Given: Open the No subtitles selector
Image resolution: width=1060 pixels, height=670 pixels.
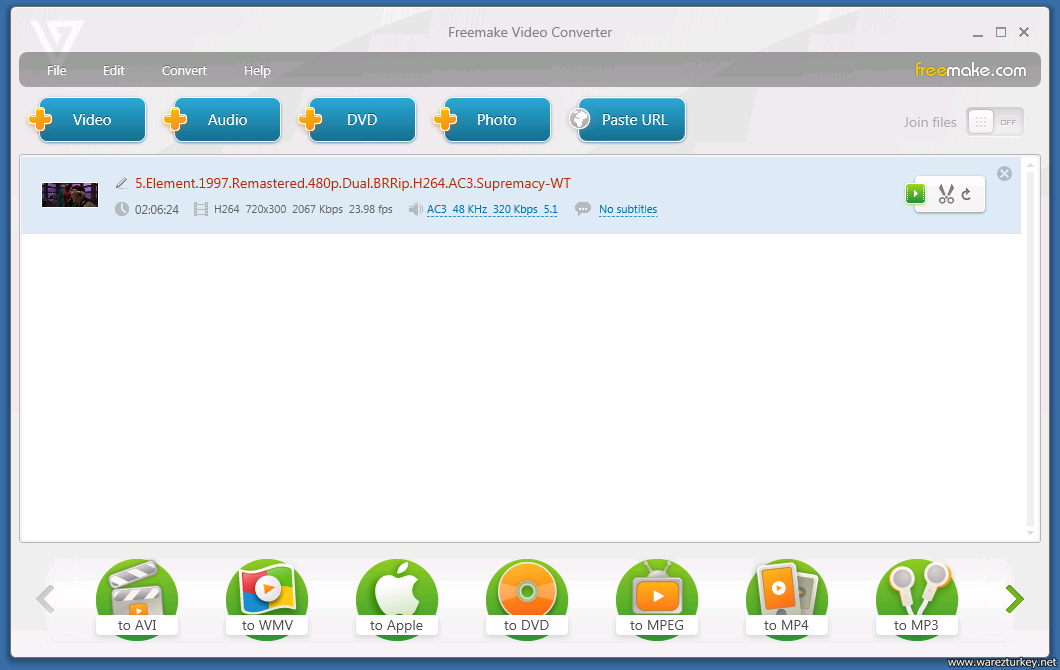Looking at the screenshot, I should [x=628, y=210].
